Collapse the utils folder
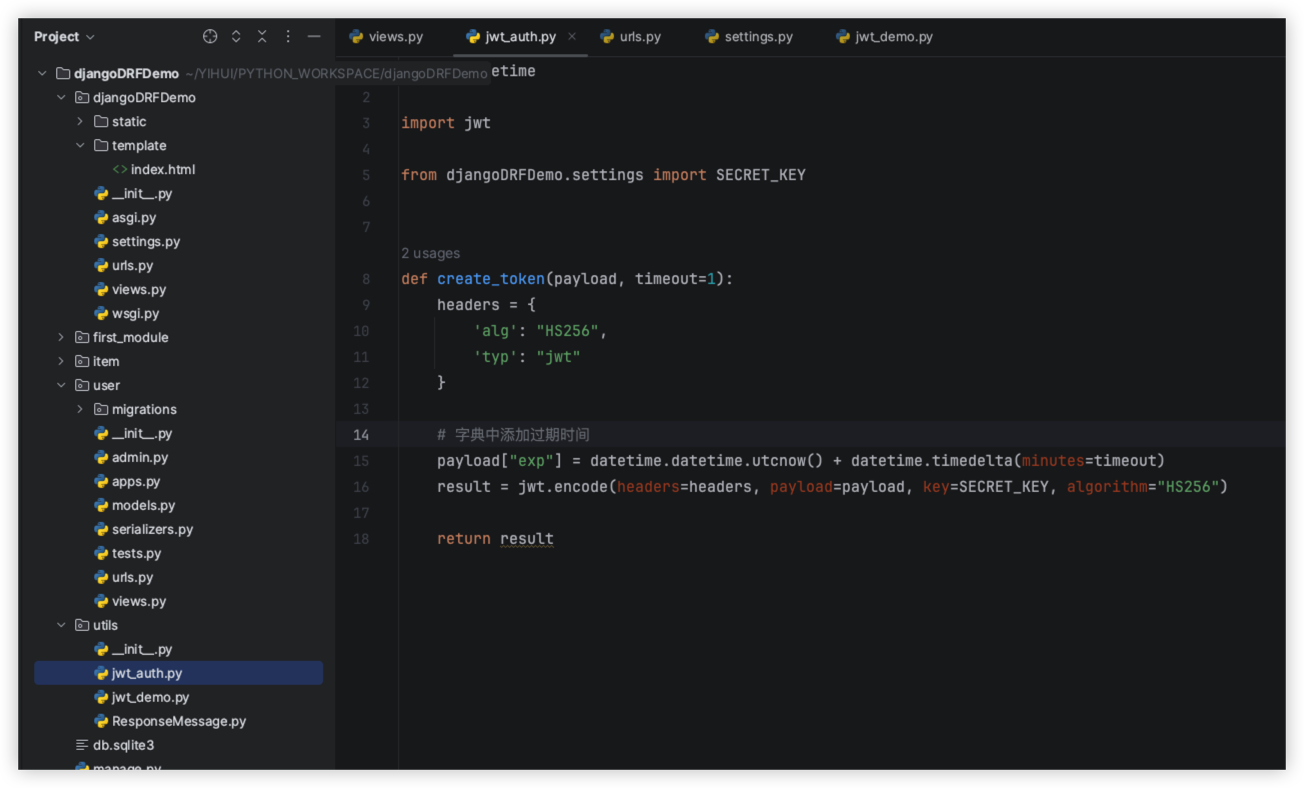The width and height of the screenshot is (1304, 788). (x=61, y=626)
